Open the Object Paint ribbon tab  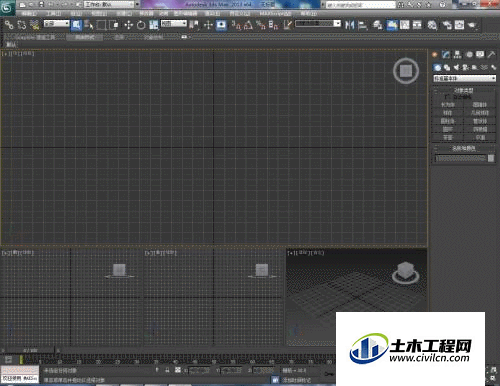[154, 37]
